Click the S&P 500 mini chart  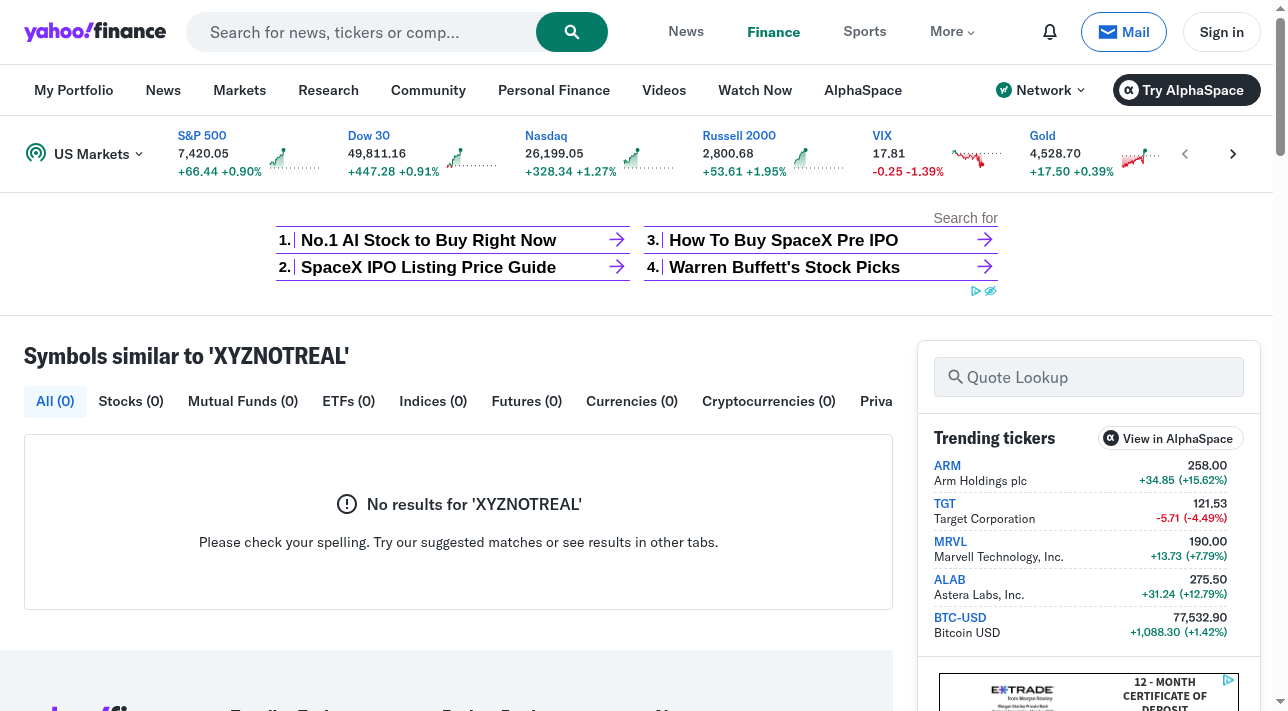(x=294, y=158)
